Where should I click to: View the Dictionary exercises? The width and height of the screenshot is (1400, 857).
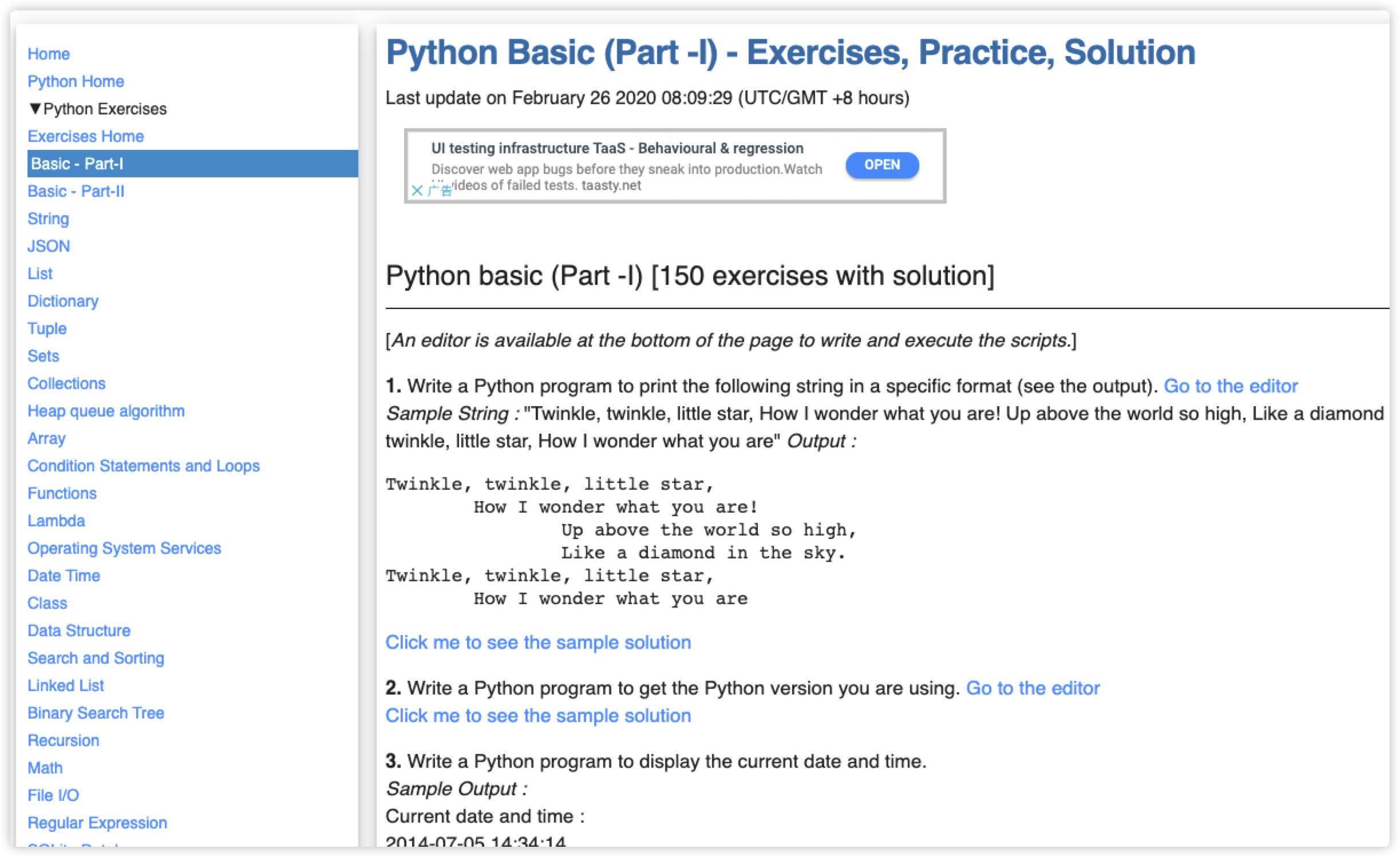click(63, 301)
